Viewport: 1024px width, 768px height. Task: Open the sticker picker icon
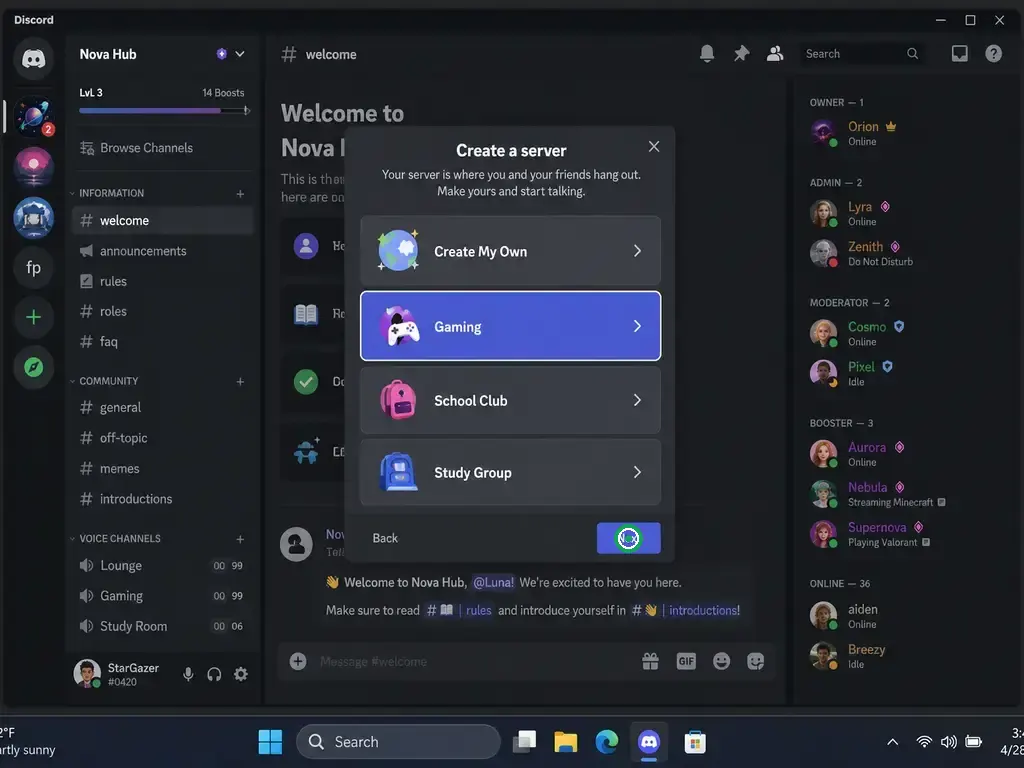756,662
